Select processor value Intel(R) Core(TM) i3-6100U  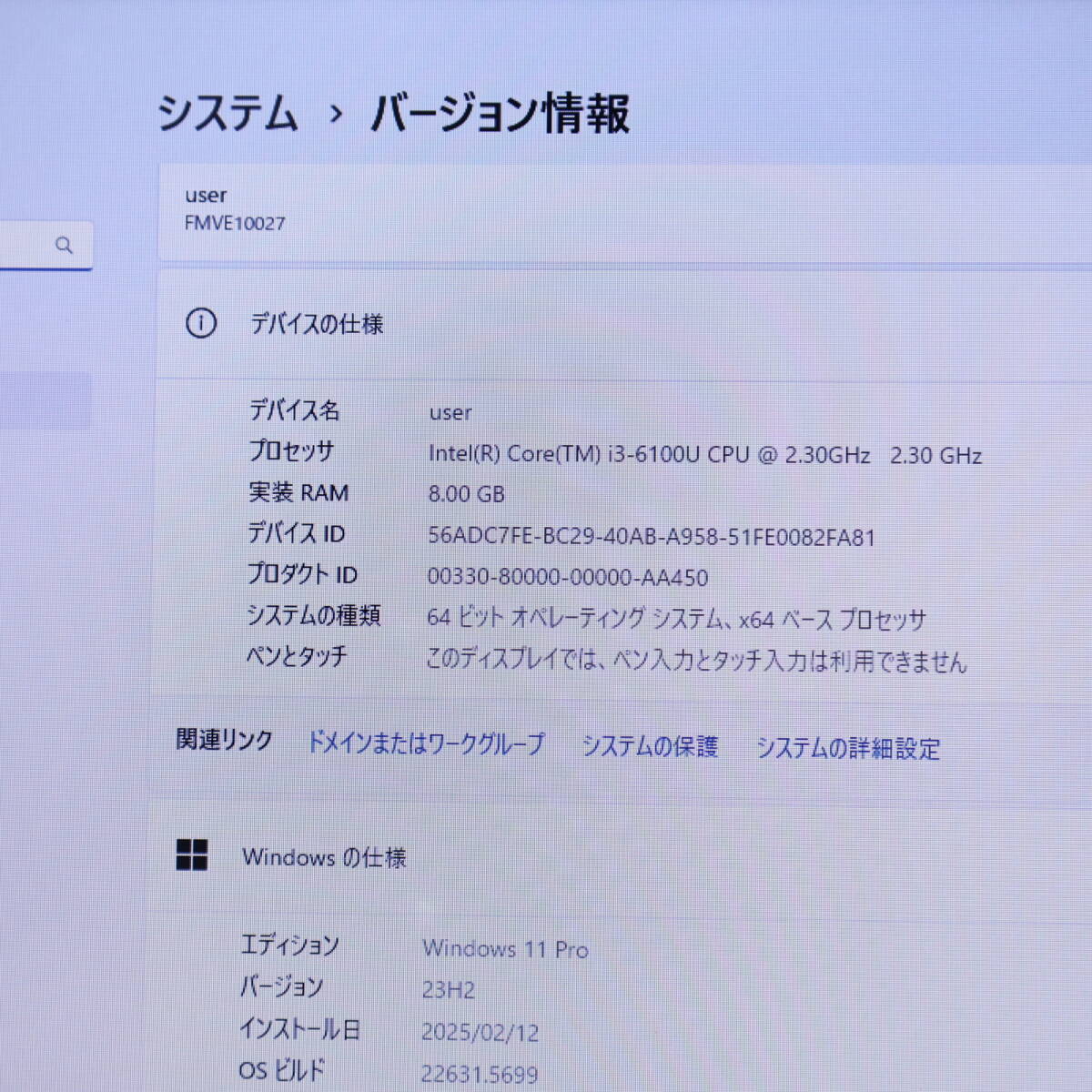click(x=705, y=454)
